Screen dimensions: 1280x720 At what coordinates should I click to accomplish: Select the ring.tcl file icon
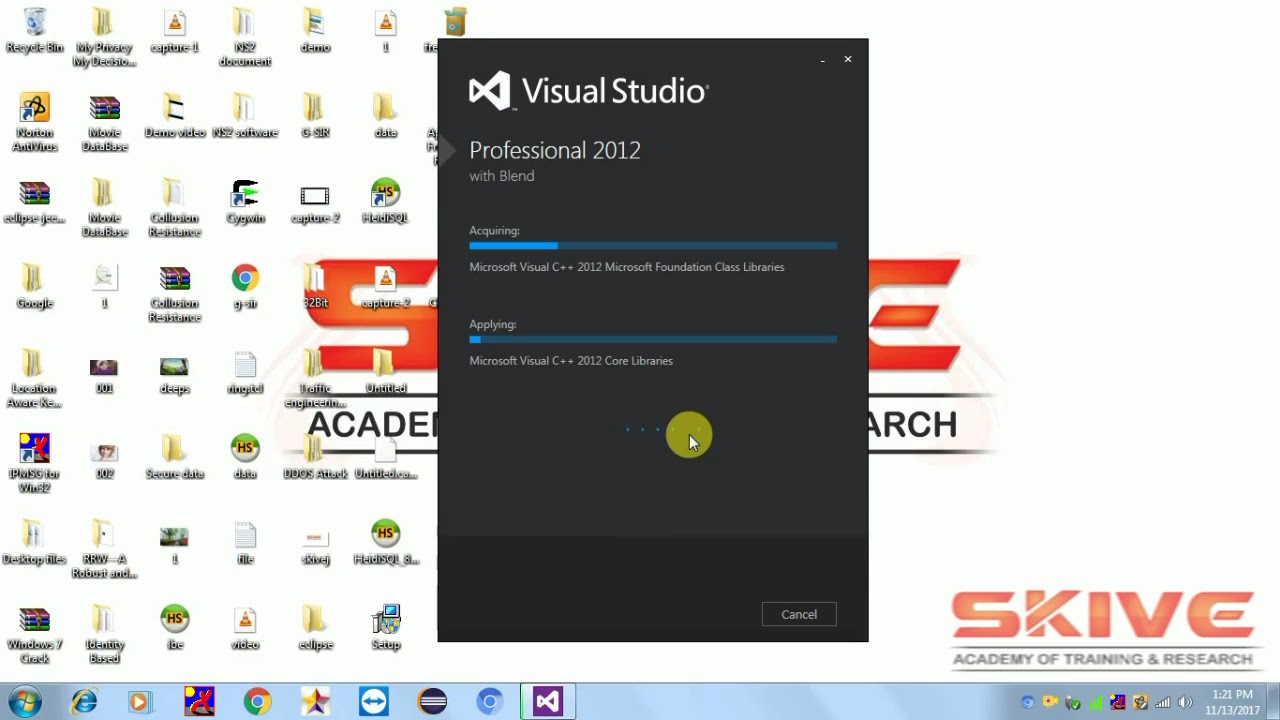coord(245,373)
